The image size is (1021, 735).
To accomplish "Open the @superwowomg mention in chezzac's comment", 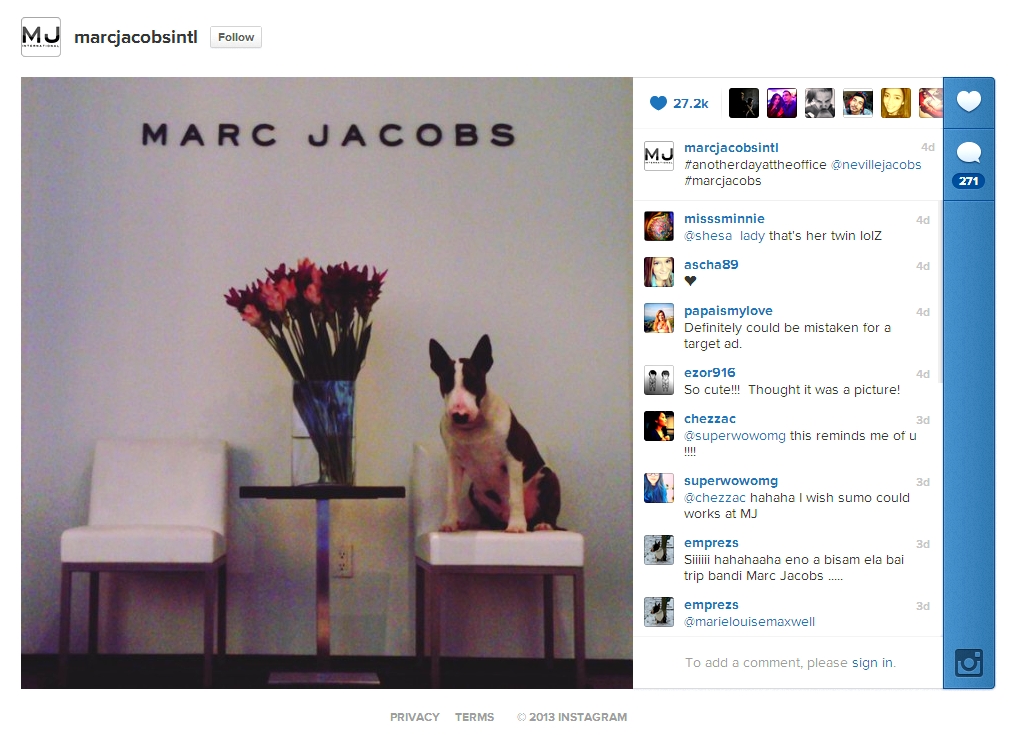I will (x=734, y=436).
